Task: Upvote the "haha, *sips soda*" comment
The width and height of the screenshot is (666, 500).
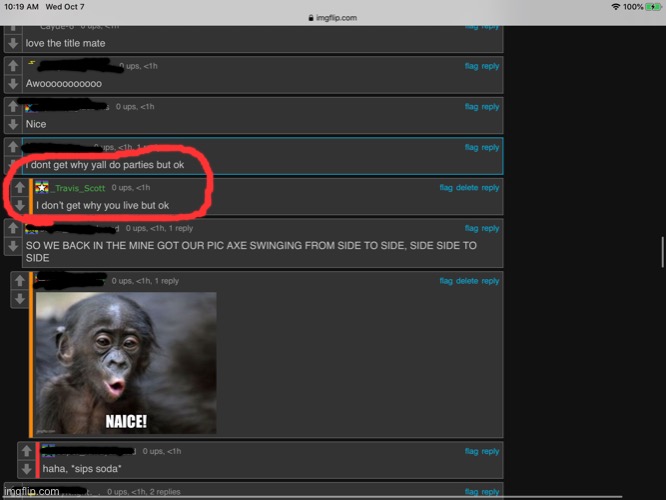Action: tap(25, 452)
